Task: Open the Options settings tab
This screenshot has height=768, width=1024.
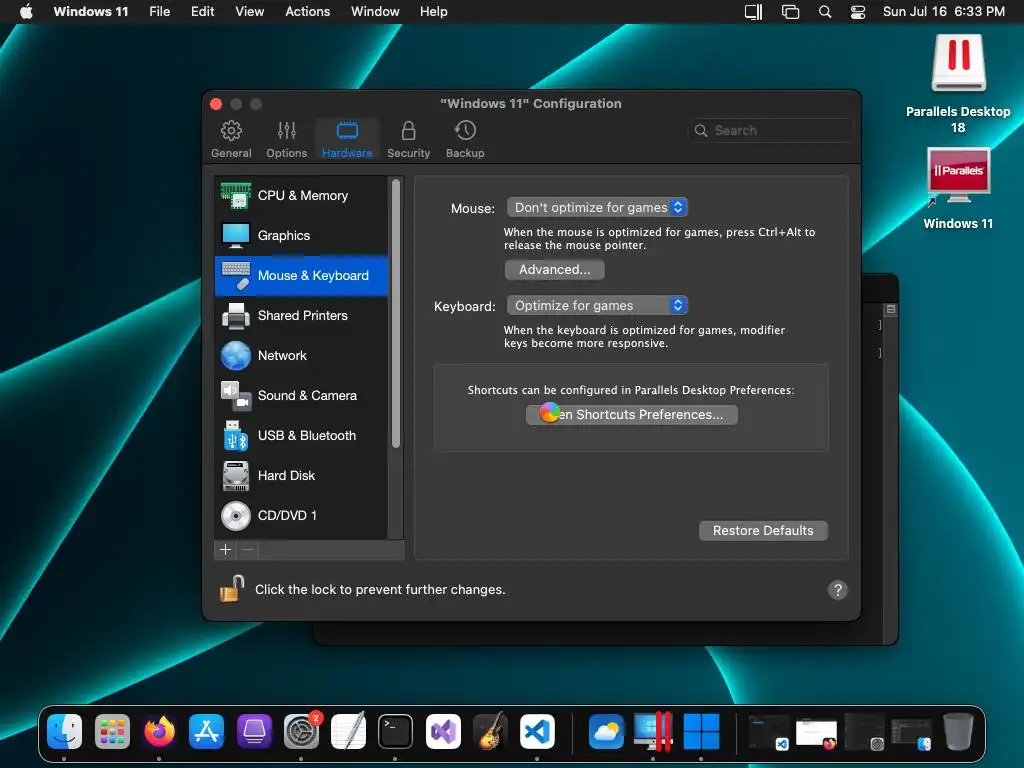Action: [x=286, y=139]
